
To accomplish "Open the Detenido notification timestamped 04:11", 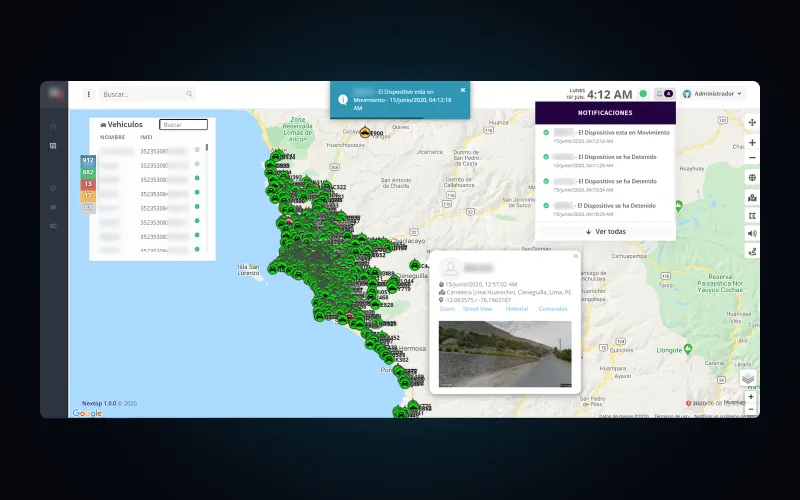I will pos(606,161).
